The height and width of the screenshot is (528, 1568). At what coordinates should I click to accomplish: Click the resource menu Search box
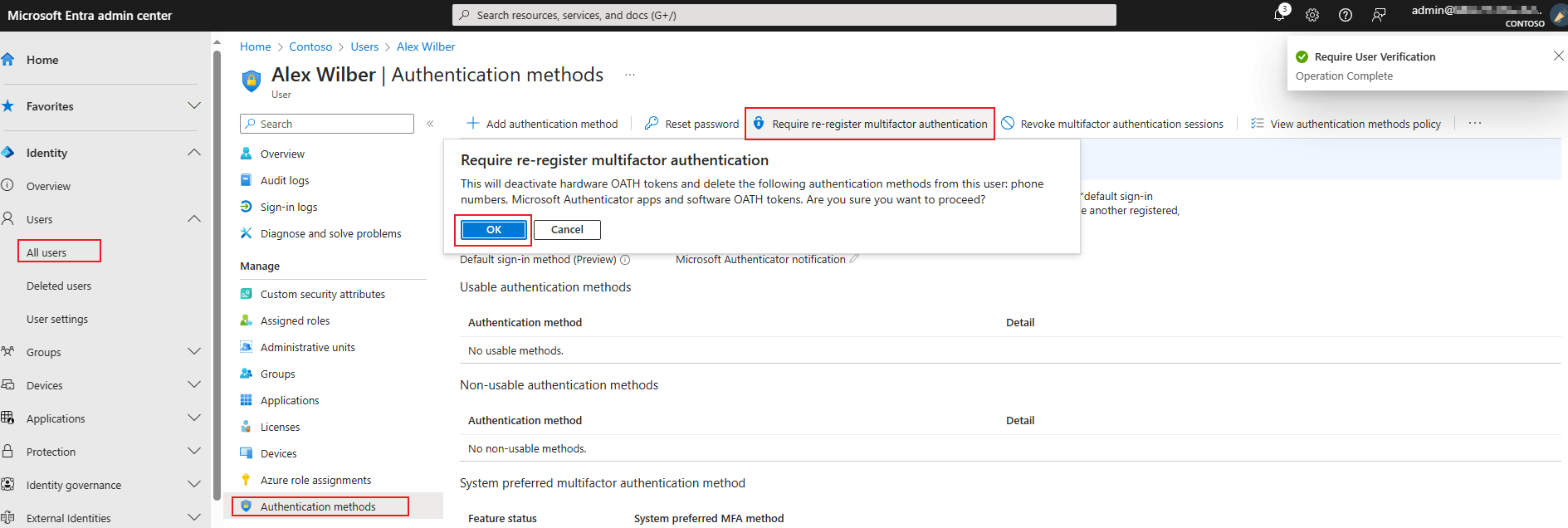[327, 124]
